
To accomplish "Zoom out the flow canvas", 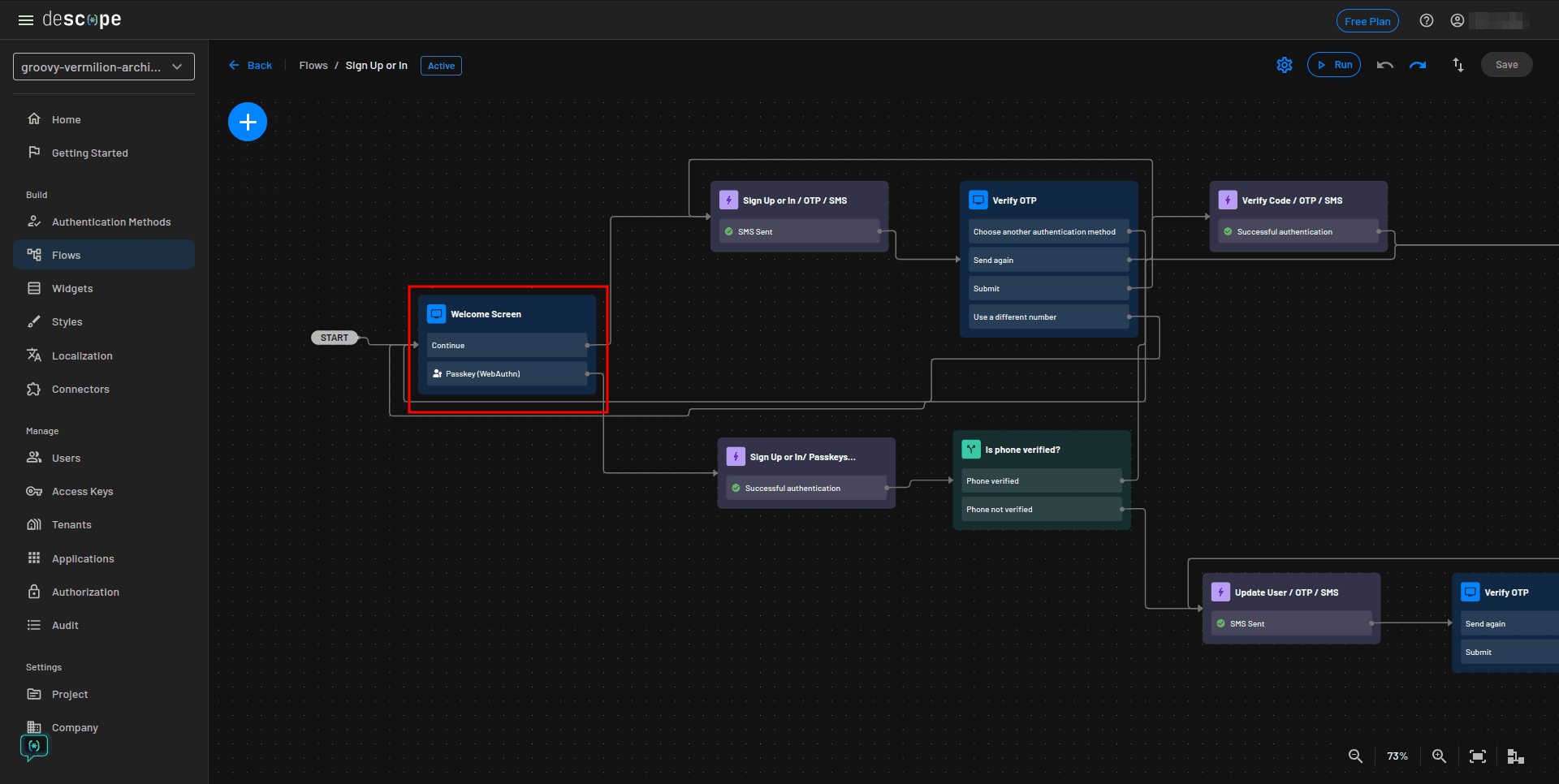I will (x=1354, y=756).
